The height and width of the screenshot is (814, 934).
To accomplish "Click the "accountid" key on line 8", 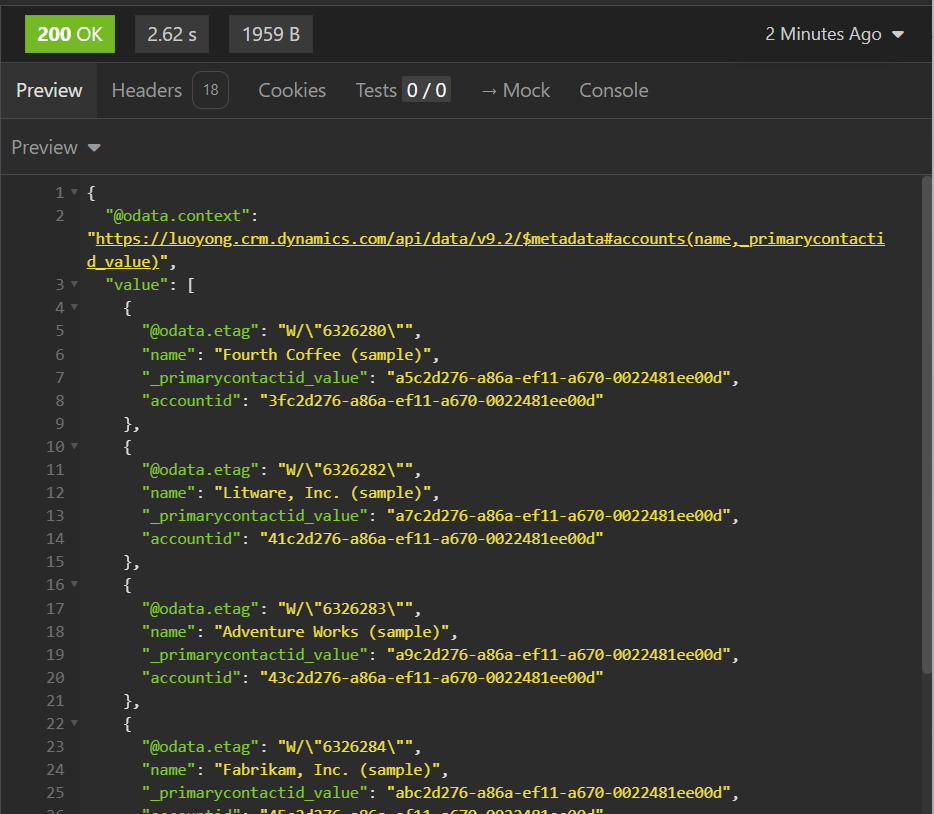I will 191,401.
